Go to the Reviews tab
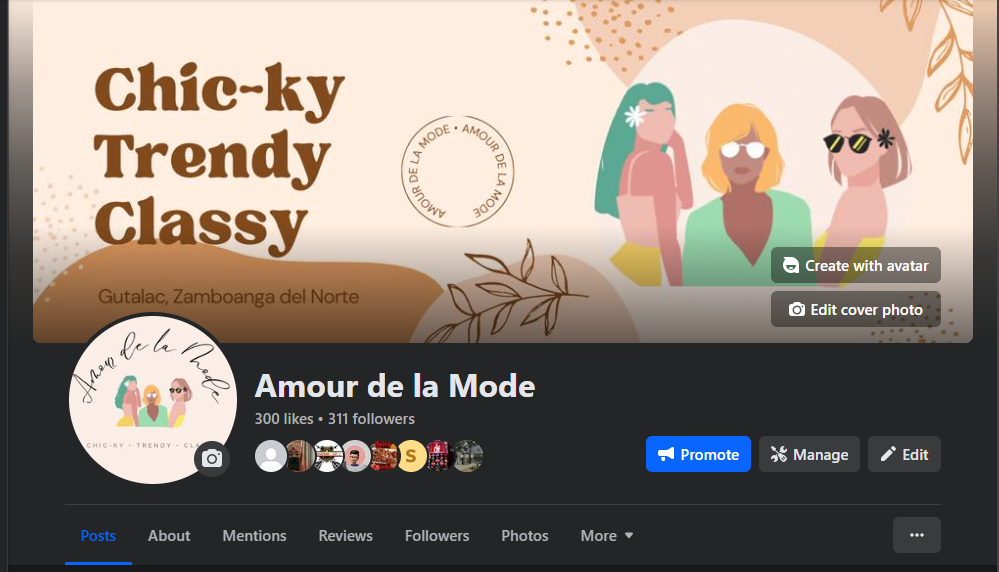999x572 pixels. 345,536
